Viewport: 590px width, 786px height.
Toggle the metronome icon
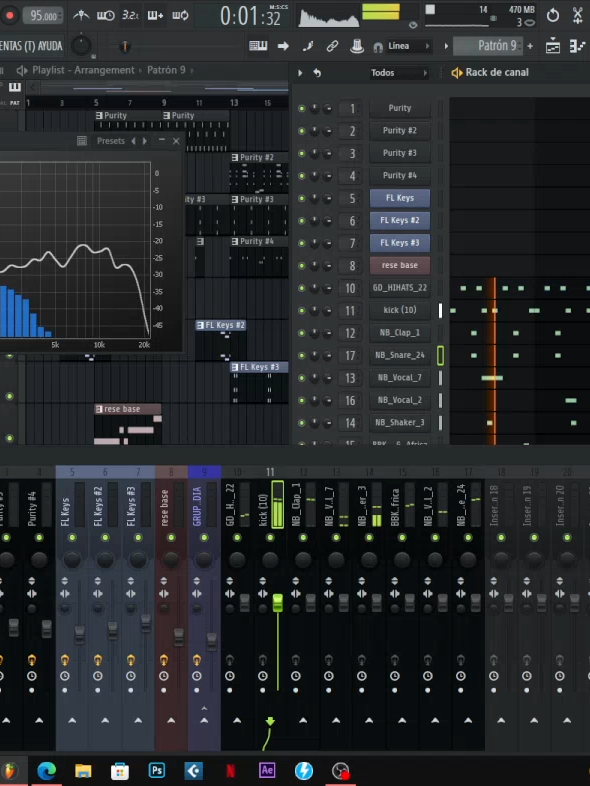(81, 16)
